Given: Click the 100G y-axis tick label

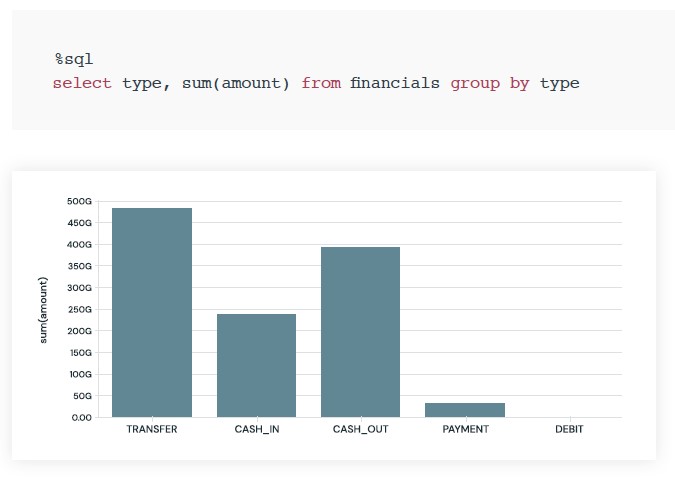Looking at the screenshot, I should (x=81, y=375).
